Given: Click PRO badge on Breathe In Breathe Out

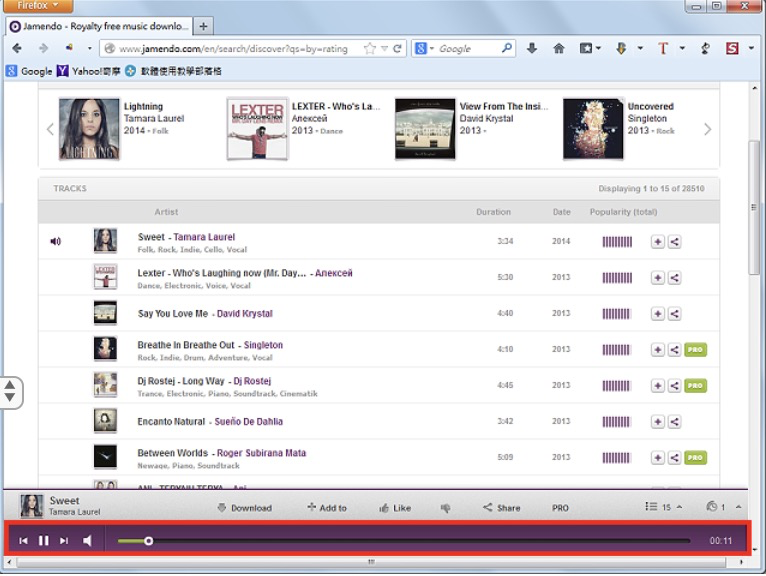Looking at the screenshot, I should coord(695,349).
